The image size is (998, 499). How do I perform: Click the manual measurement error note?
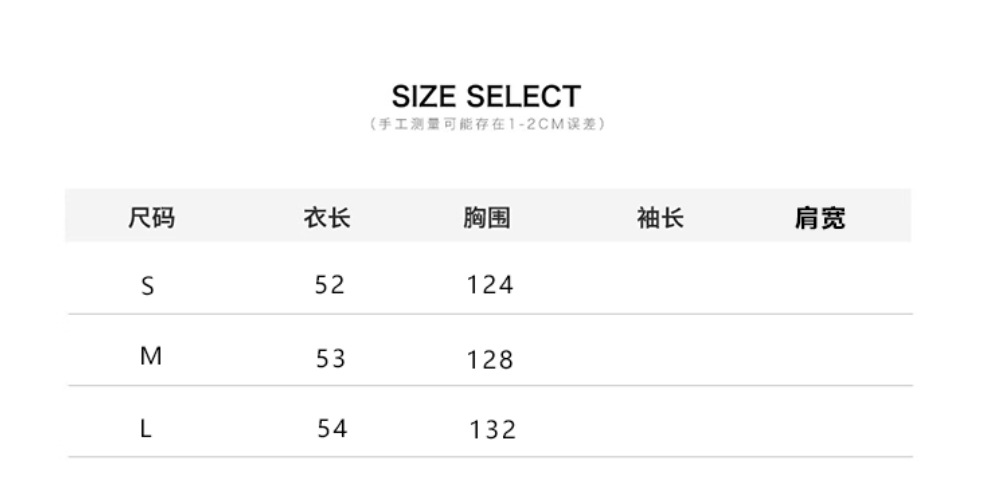click(486, 125)
